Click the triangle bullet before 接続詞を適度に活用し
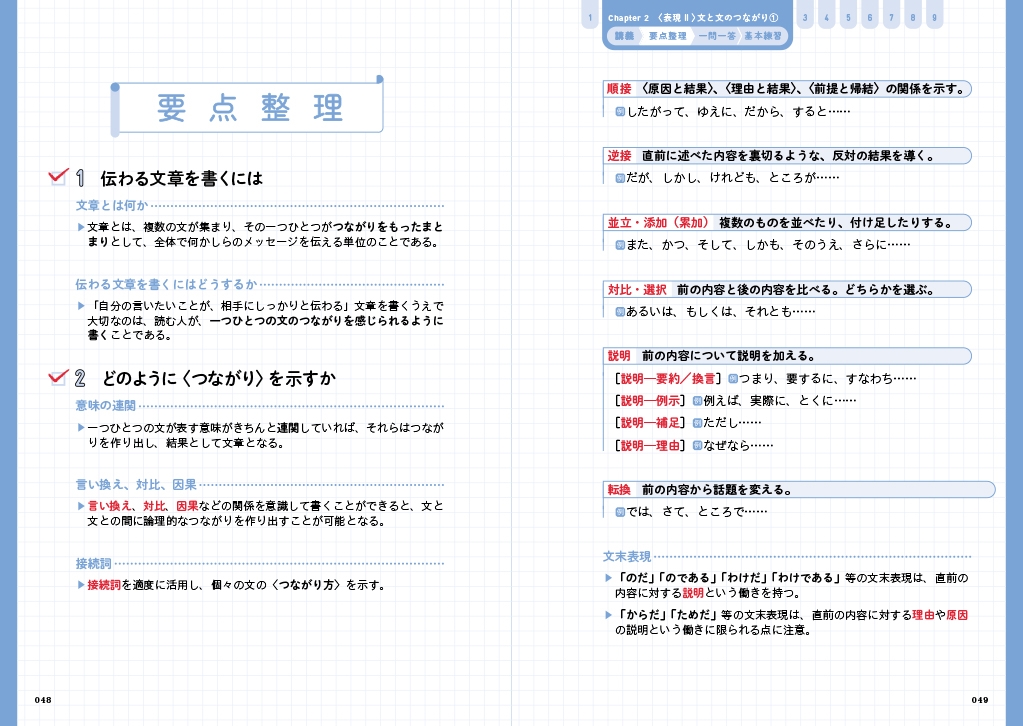Screen dimensions: 1023x726 [81, 584]
